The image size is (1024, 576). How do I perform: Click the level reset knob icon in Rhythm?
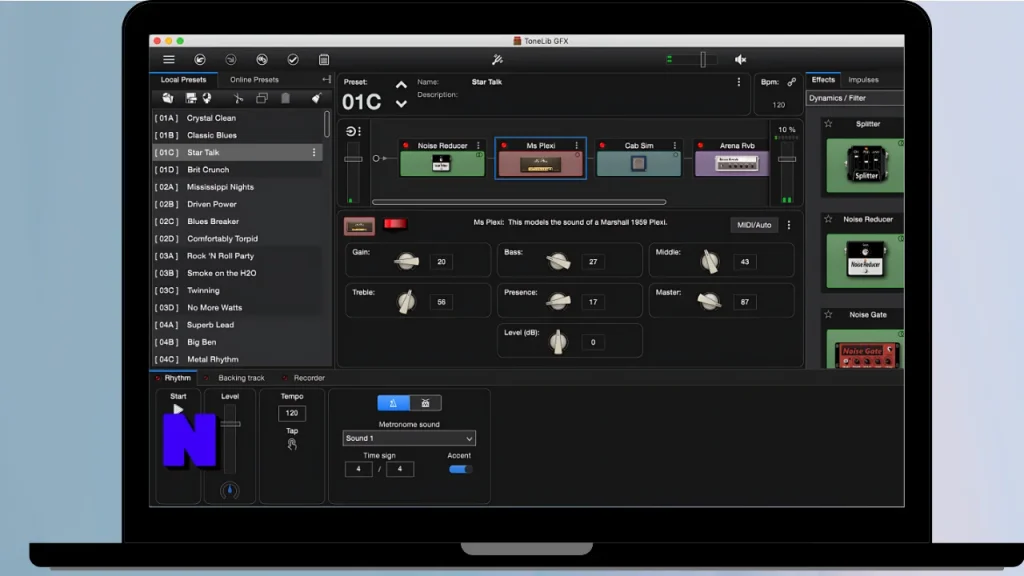[229, 490]
